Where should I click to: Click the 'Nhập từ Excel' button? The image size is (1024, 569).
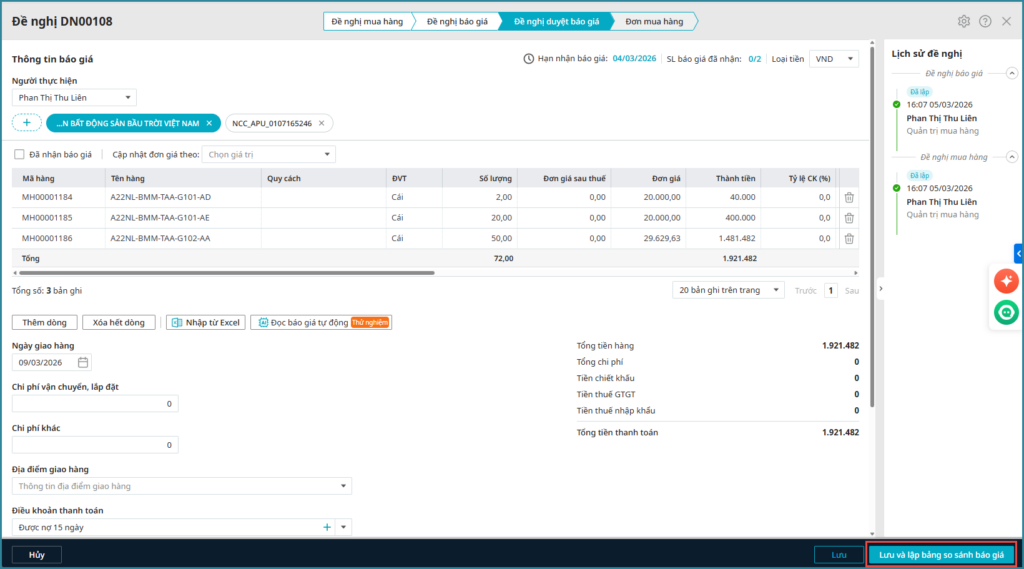pos(206,322)
